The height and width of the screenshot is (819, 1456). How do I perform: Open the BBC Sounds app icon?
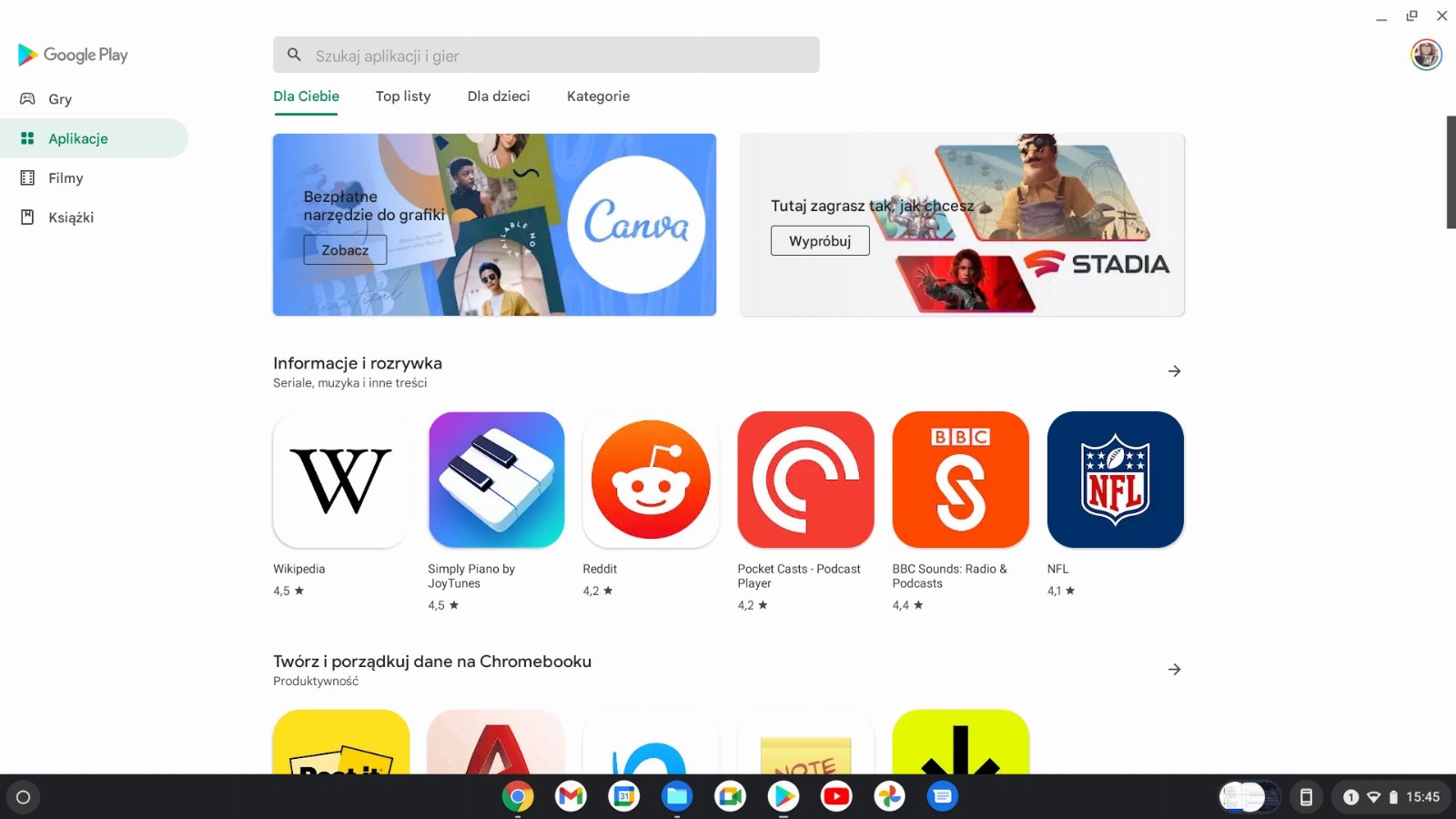coord(960,480)
